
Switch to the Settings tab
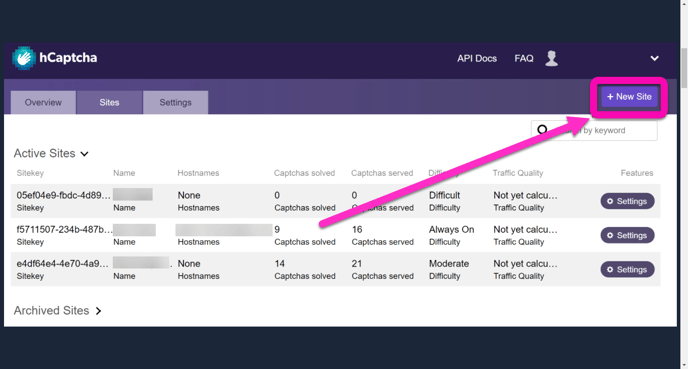(x=176, y=102)
